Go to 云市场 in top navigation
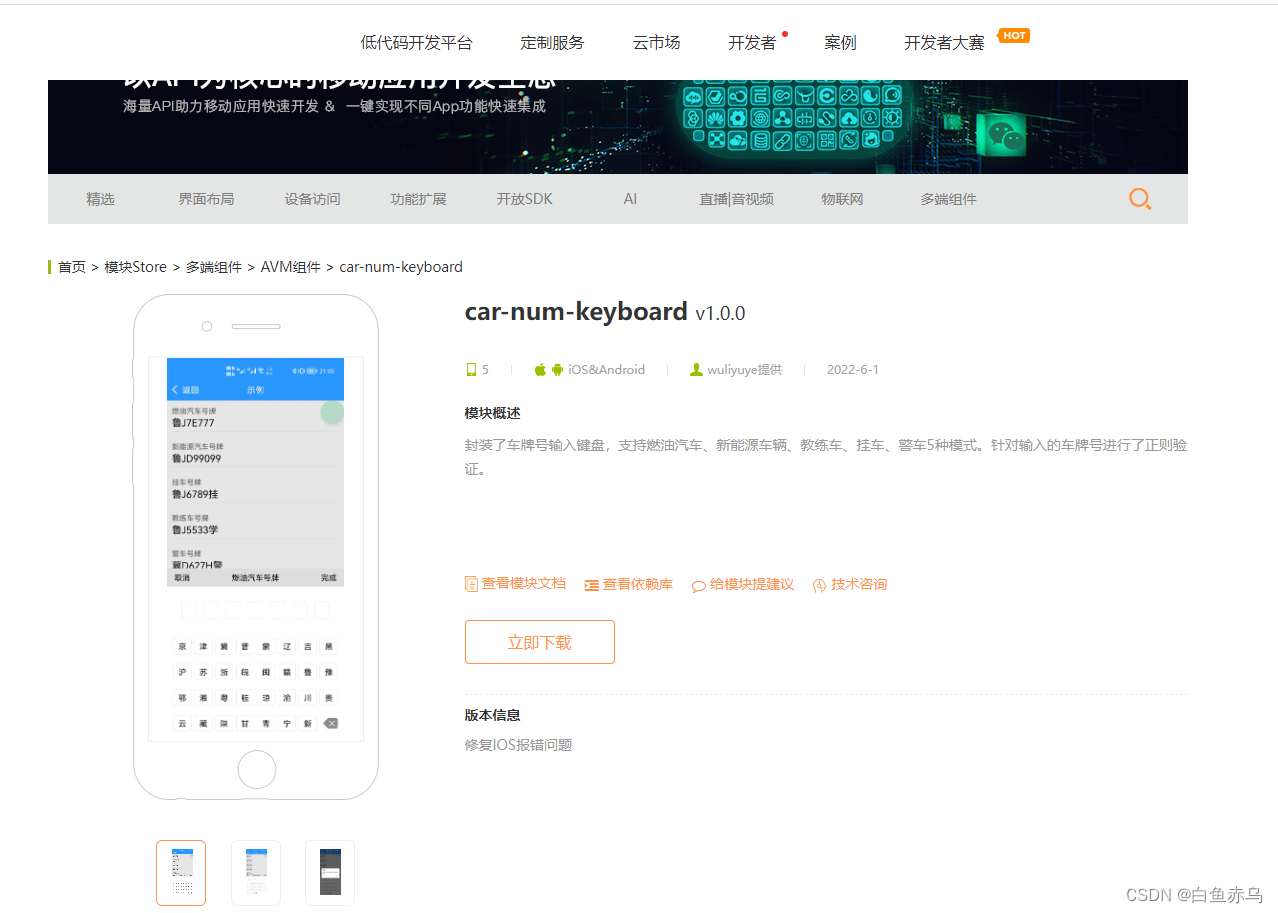 click(x=656, y=43)
